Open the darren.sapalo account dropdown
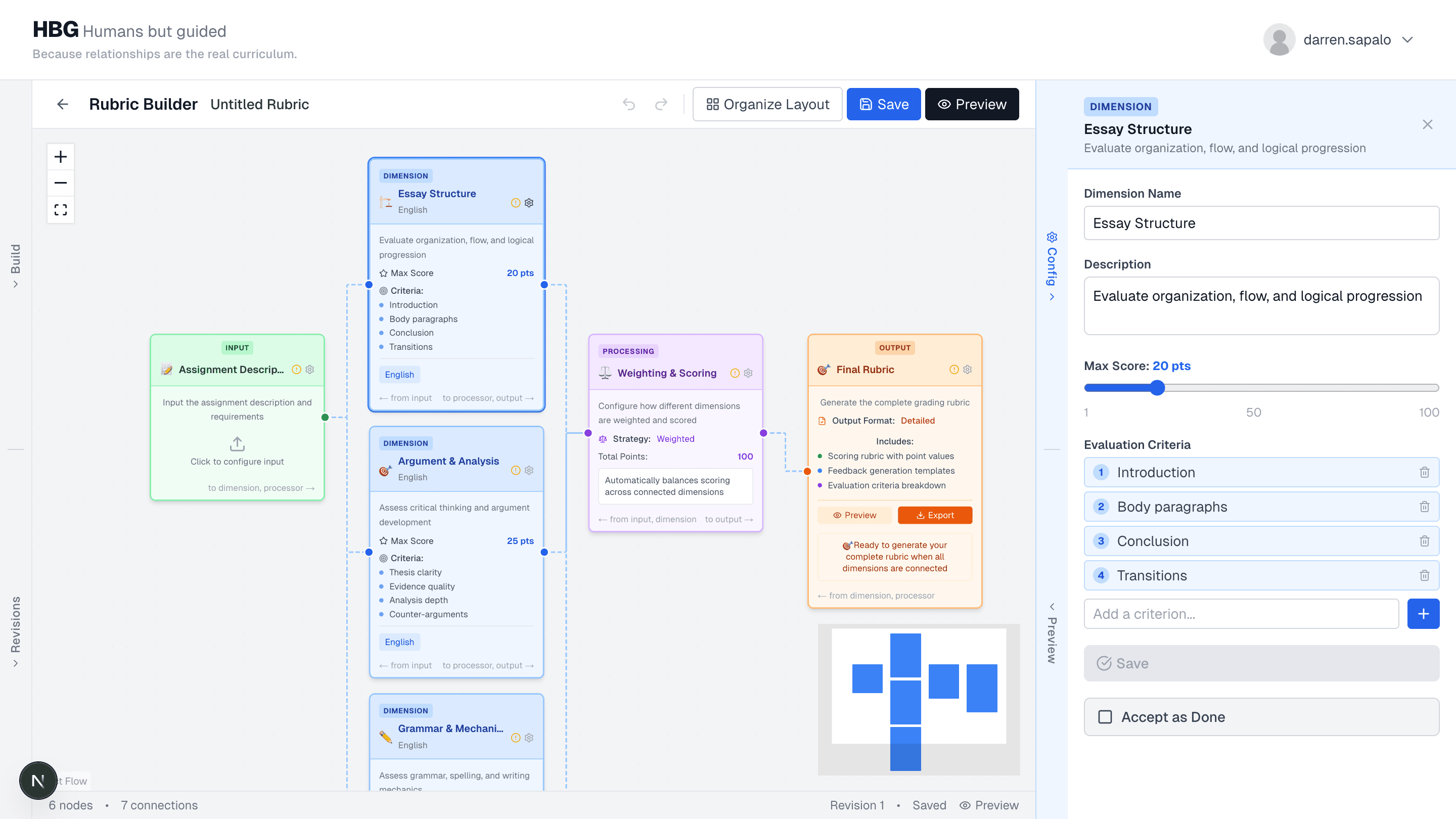Screen dimensions: 1456x819 pyautogui.click(x=1407, y=39)
